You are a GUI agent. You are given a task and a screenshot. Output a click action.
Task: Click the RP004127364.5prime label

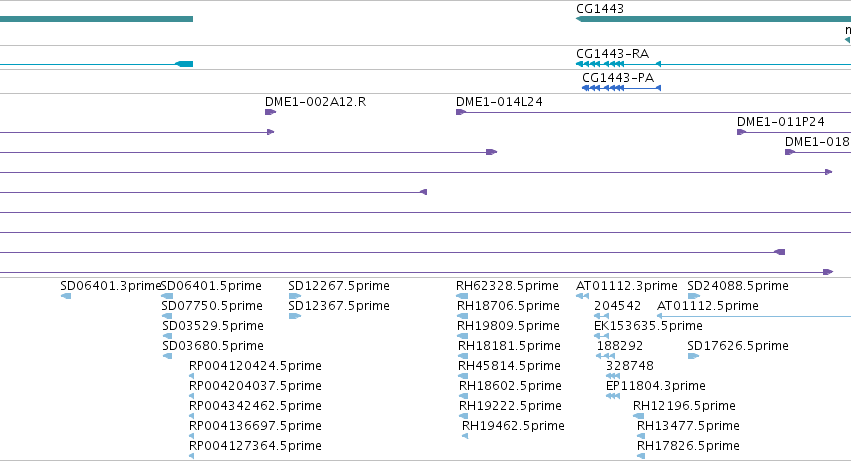tap(255, 446)
